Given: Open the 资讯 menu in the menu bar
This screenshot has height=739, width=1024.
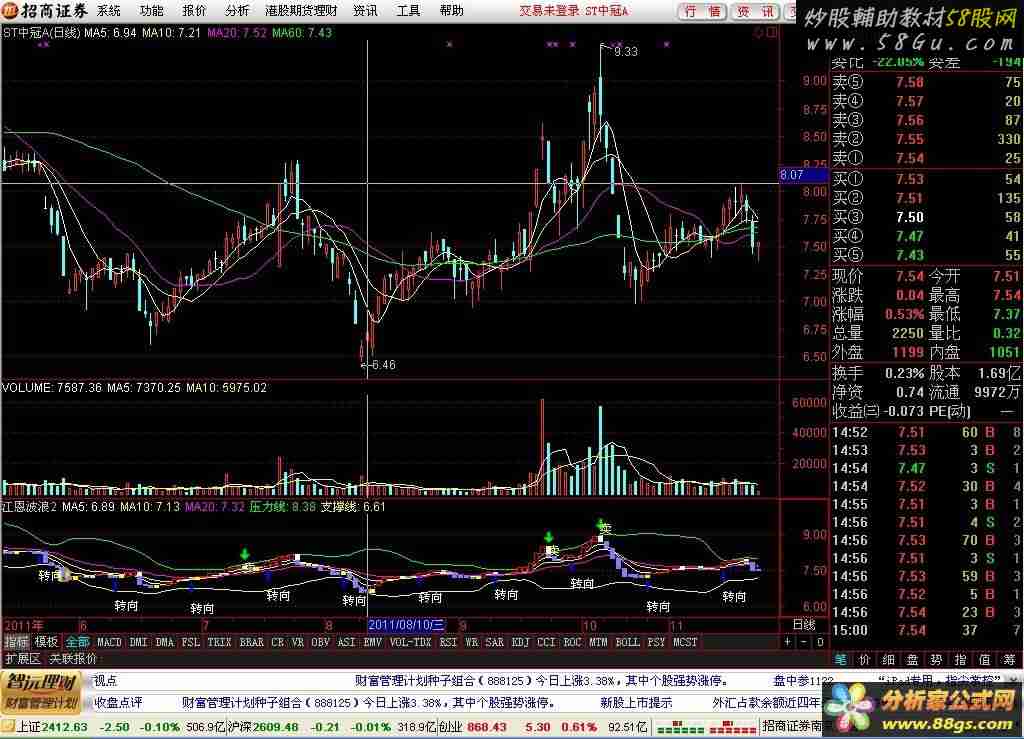Looking at the screenshot, I should coord(365,10).
